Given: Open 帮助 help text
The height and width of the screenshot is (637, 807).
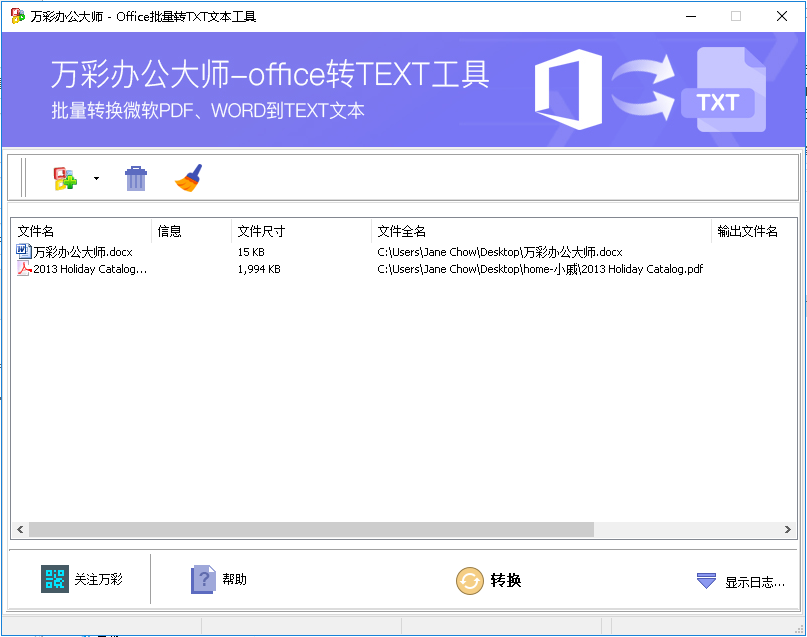Looking at the screenshot, I should 235,579.
